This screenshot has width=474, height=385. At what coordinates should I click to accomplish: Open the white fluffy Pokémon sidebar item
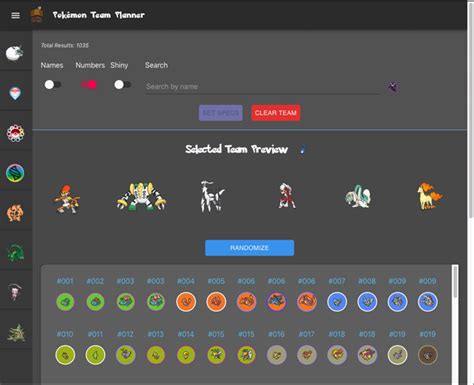pyautogui.click(x=15, y=53)
